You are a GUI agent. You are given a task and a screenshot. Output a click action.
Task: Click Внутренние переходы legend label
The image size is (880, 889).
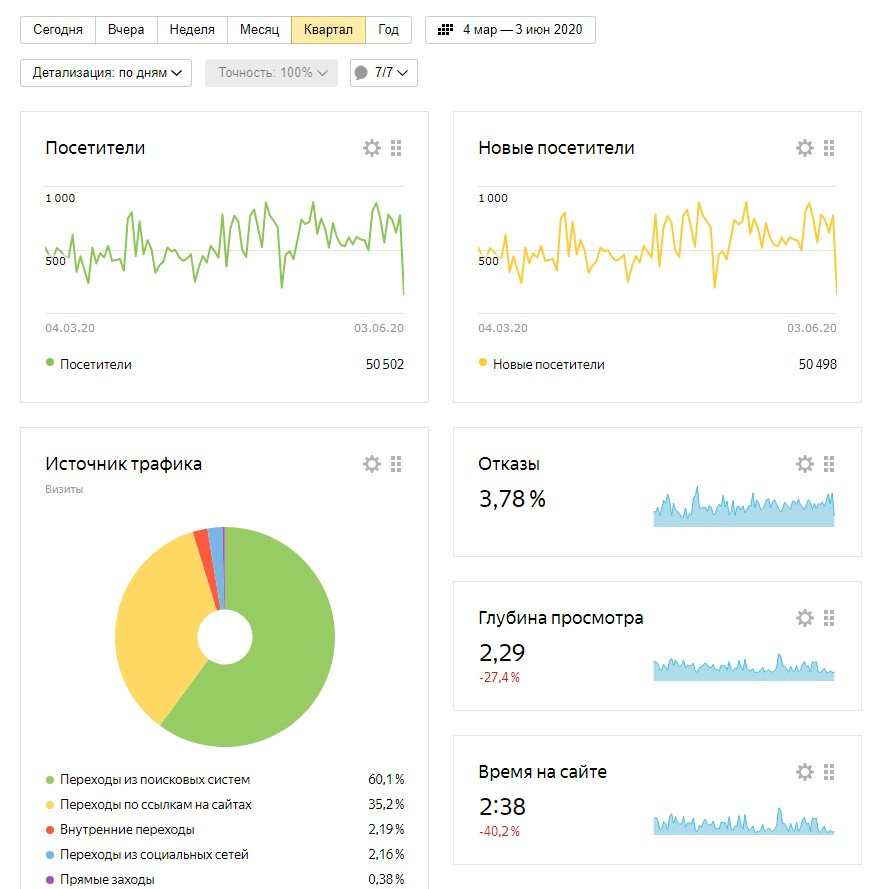(128, 829)
